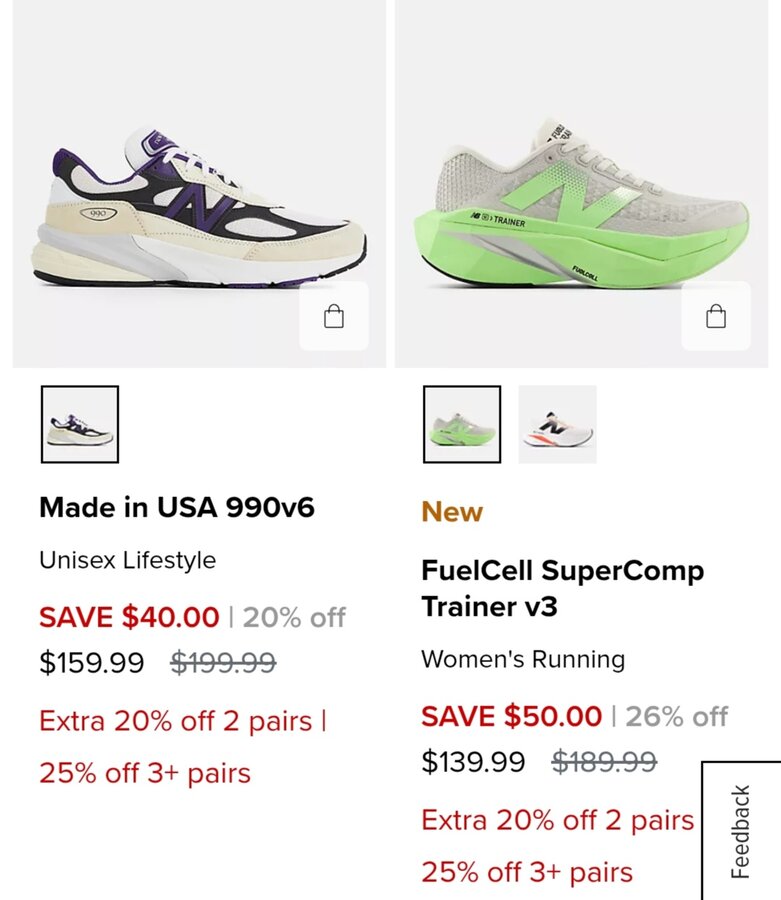Tap quick-add bag icon on 990v6 shoe
Screen dimensions: 781x900
click(334, 317)
